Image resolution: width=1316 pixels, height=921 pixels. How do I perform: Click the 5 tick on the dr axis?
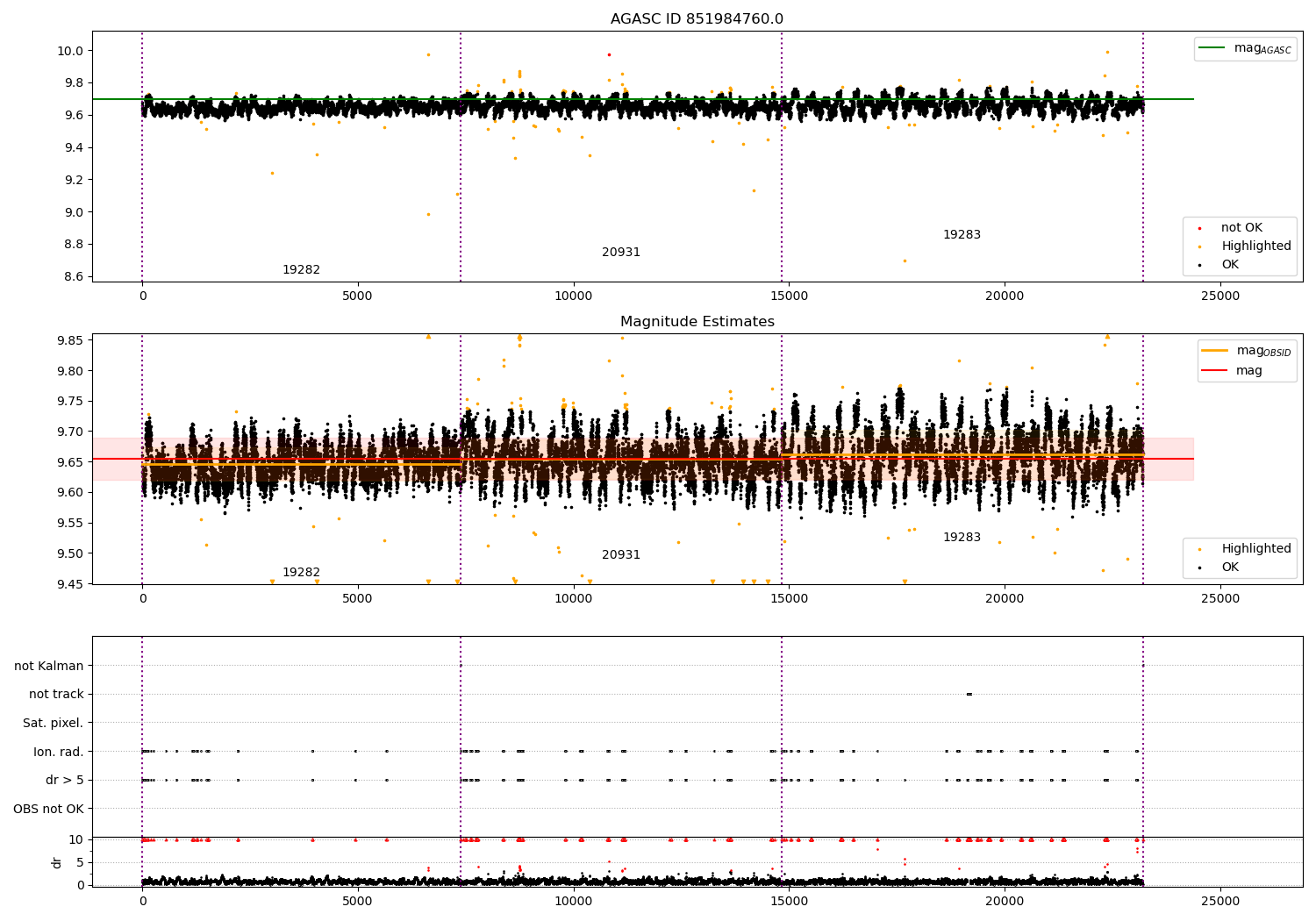81,862
